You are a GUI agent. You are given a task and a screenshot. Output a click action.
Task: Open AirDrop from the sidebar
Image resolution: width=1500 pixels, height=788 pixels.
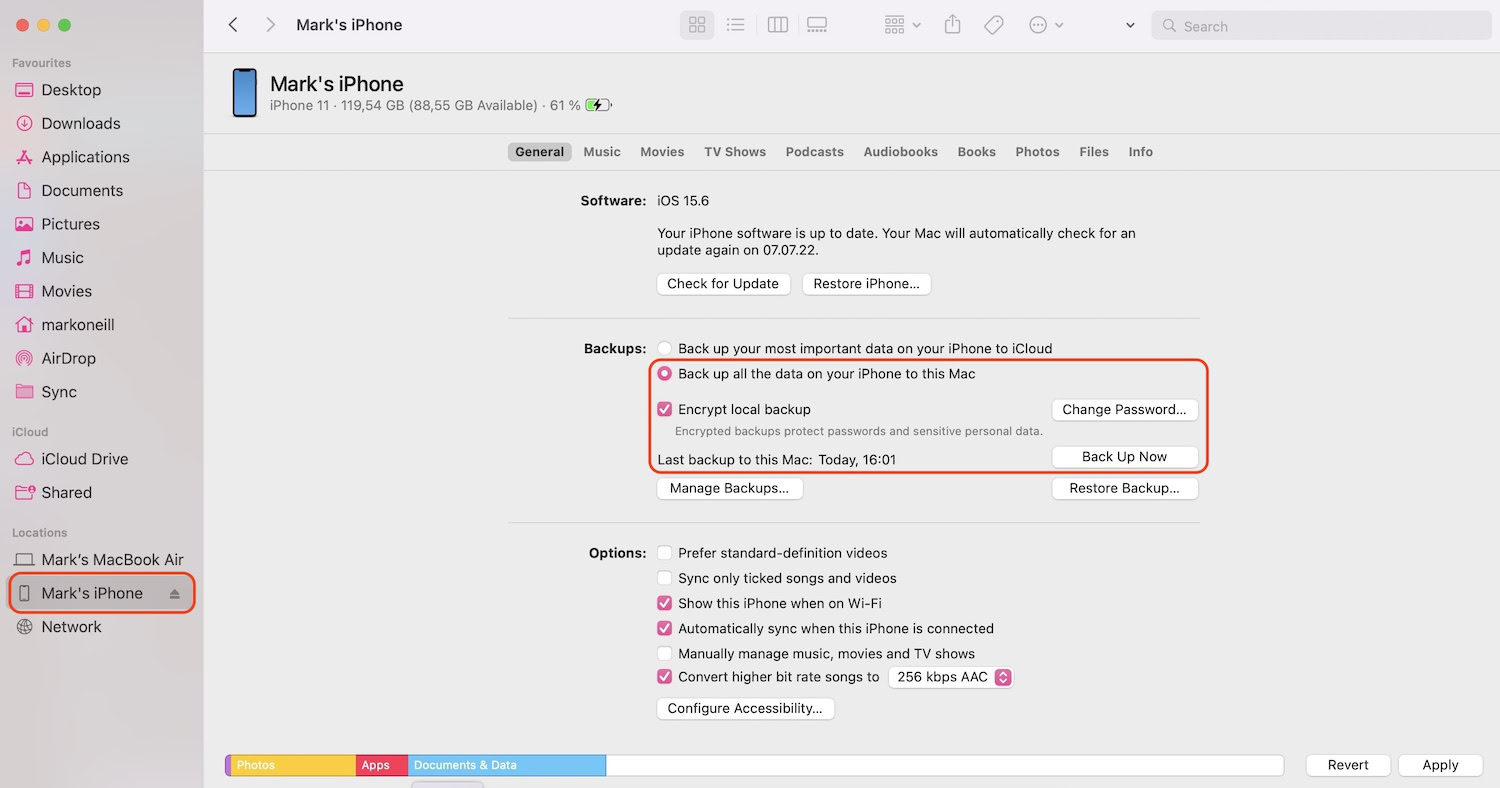point(69,358)
